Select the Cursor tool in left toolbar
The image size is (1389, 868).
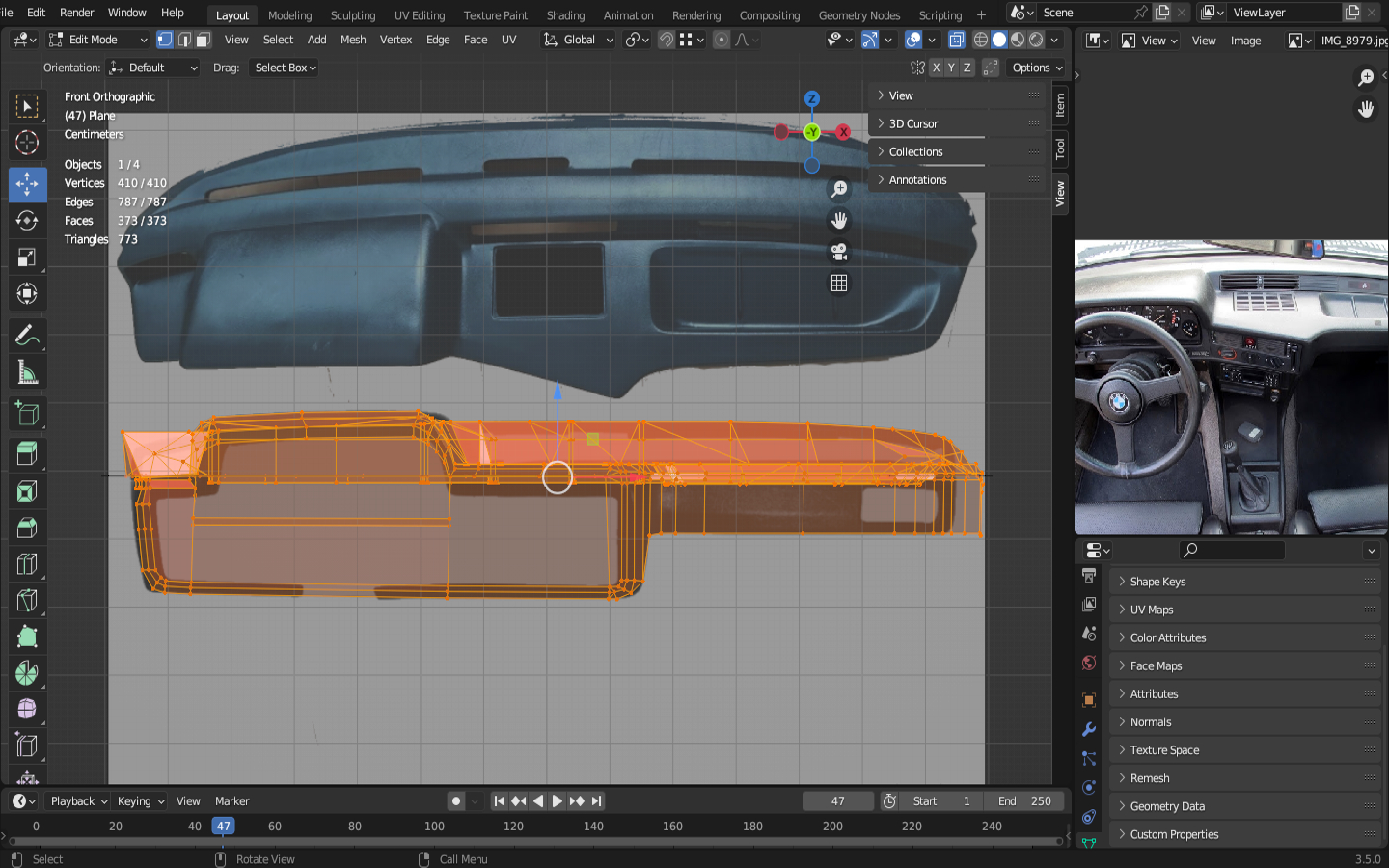pyautogui.click(x=27, y=143)
